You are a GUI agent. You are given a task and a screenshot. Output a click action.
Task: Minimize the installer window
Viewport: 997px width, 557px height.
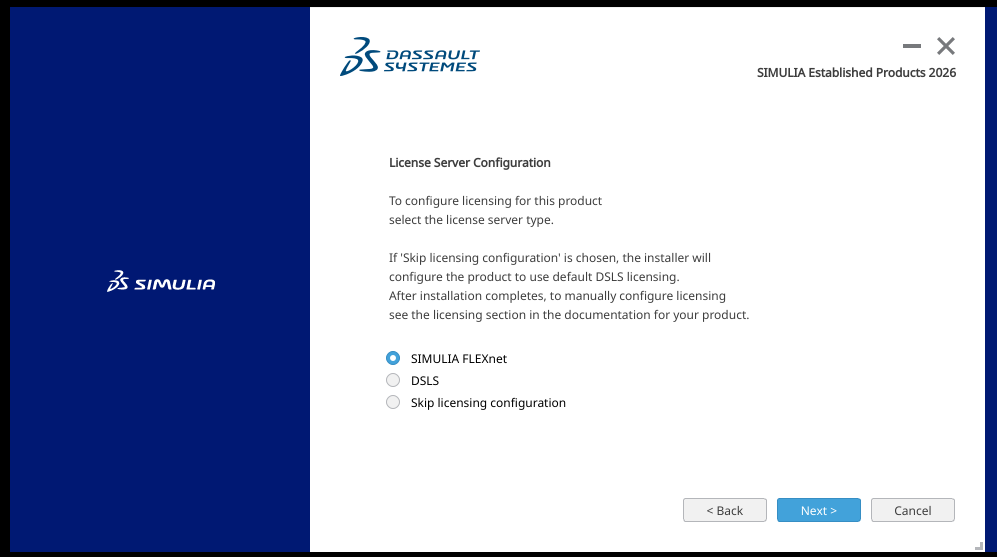912,46
